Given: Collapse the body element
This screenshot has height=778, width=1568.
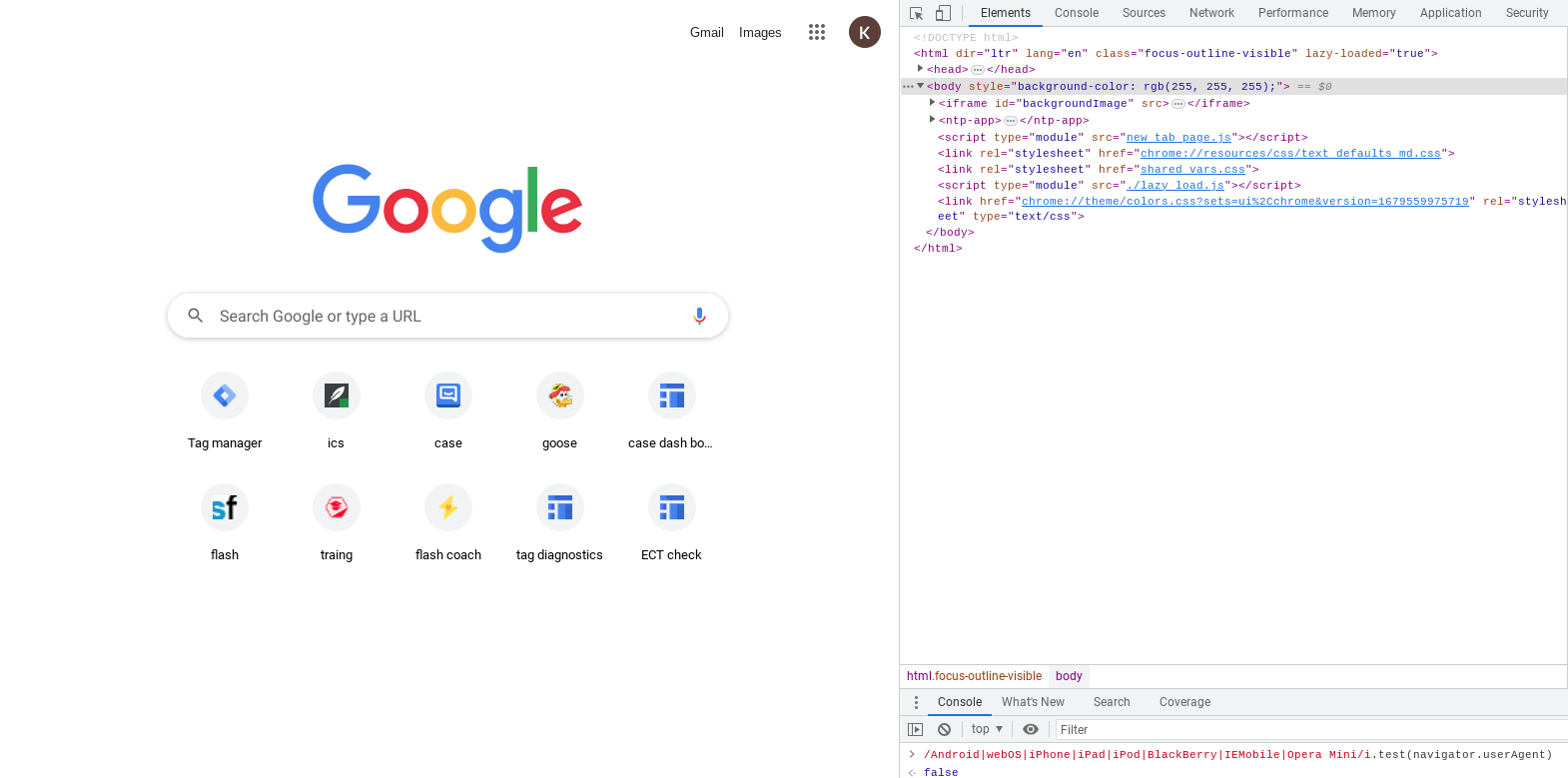Looking at the screenshot, I should tap(920, 86).
